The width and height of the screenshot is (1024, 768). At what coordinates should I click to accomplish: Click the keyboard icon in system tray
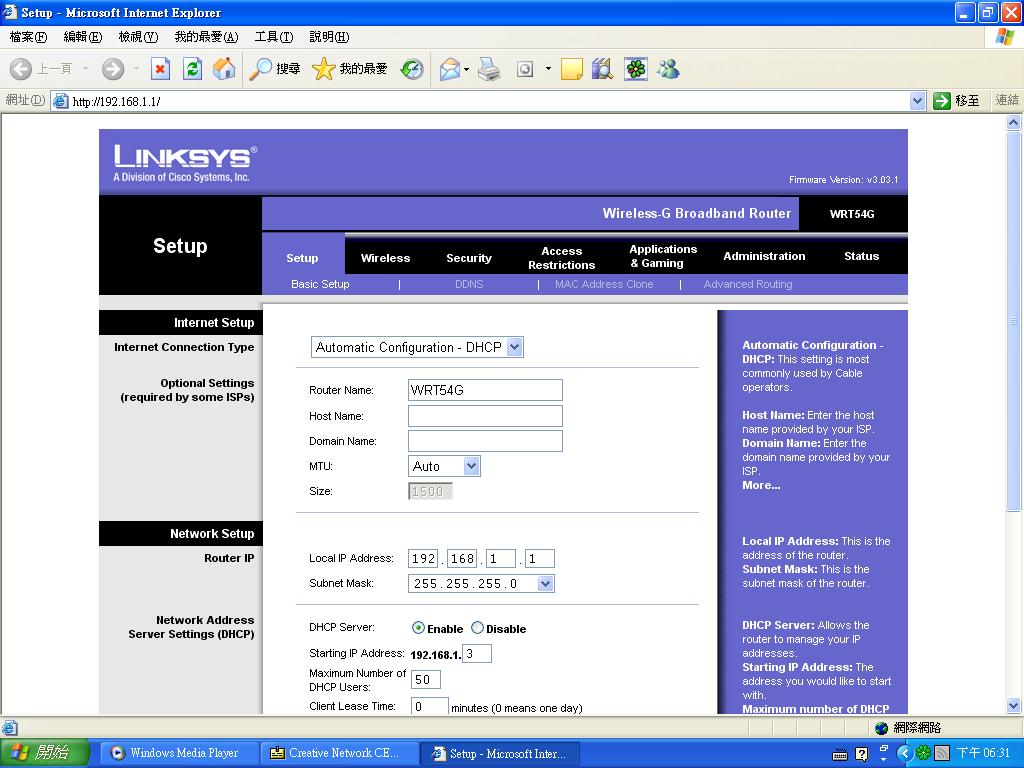point(840,756)
